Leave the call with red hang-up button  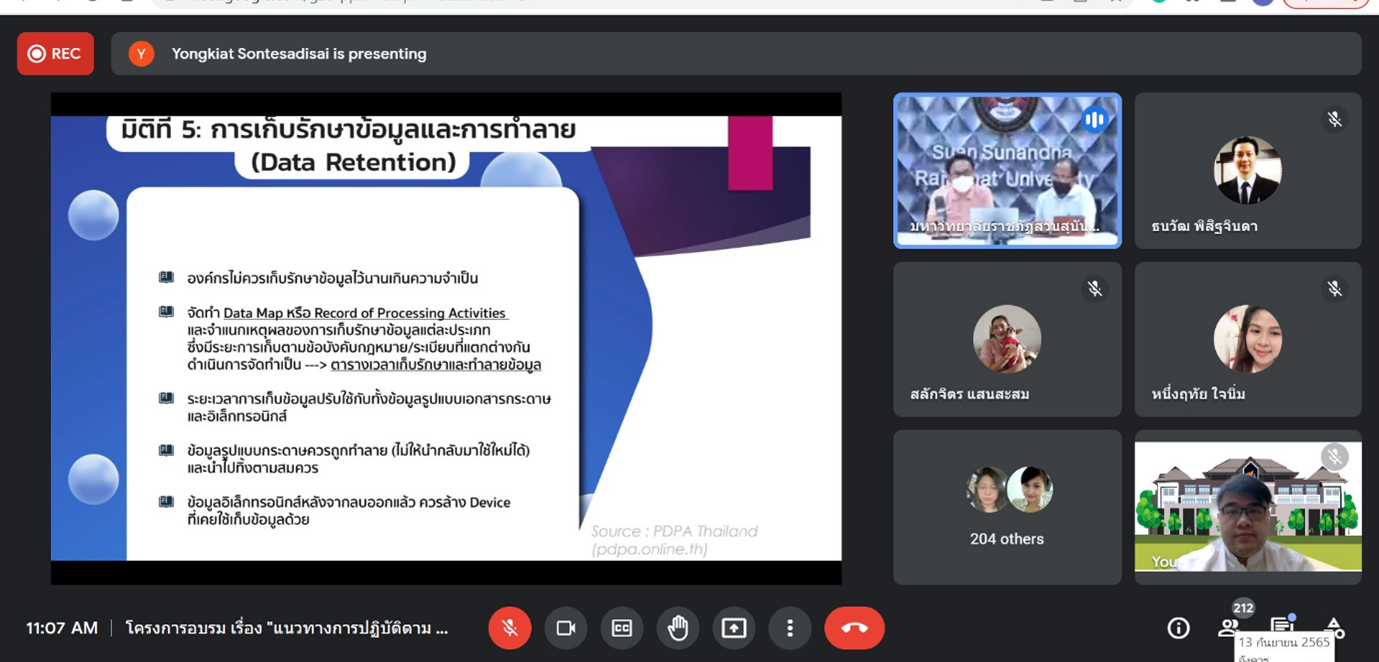(x=854, y=628)
